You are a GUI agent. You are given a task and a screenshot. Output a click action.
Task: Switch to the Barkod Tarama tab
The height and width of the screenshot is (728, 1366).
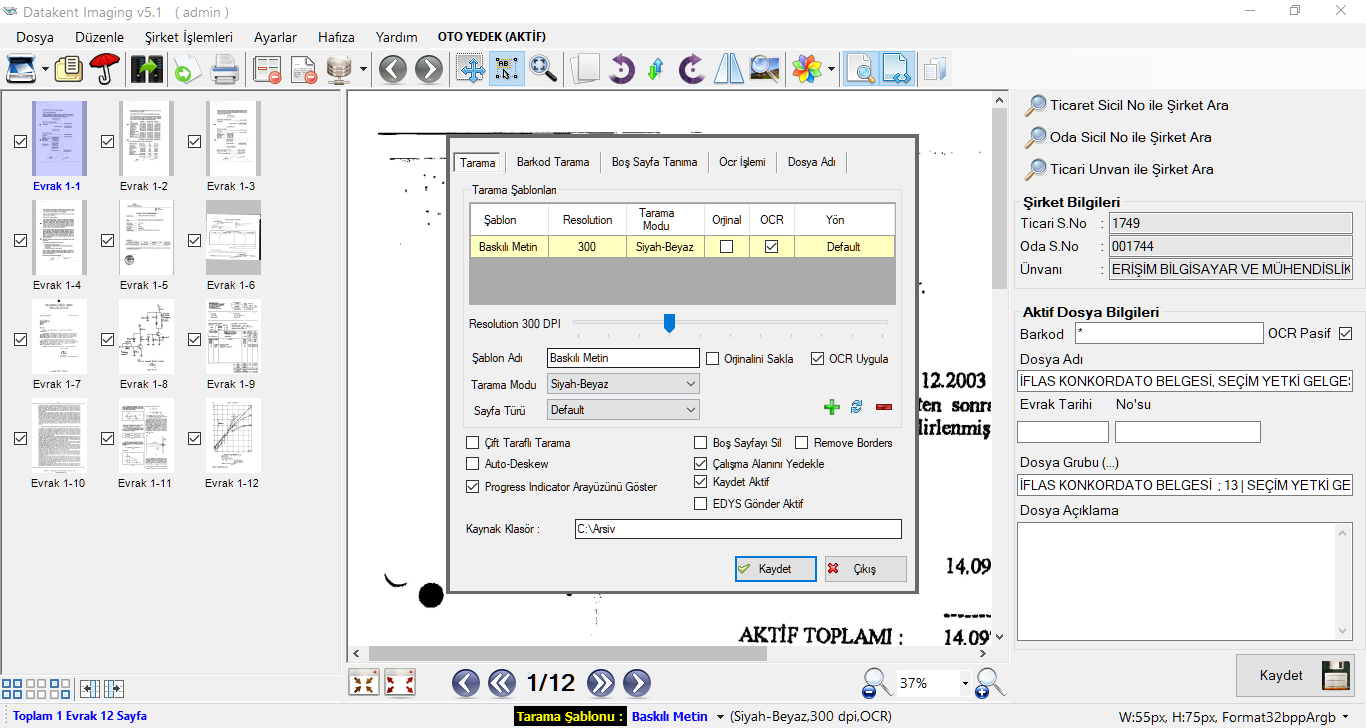tap(552, 162)
